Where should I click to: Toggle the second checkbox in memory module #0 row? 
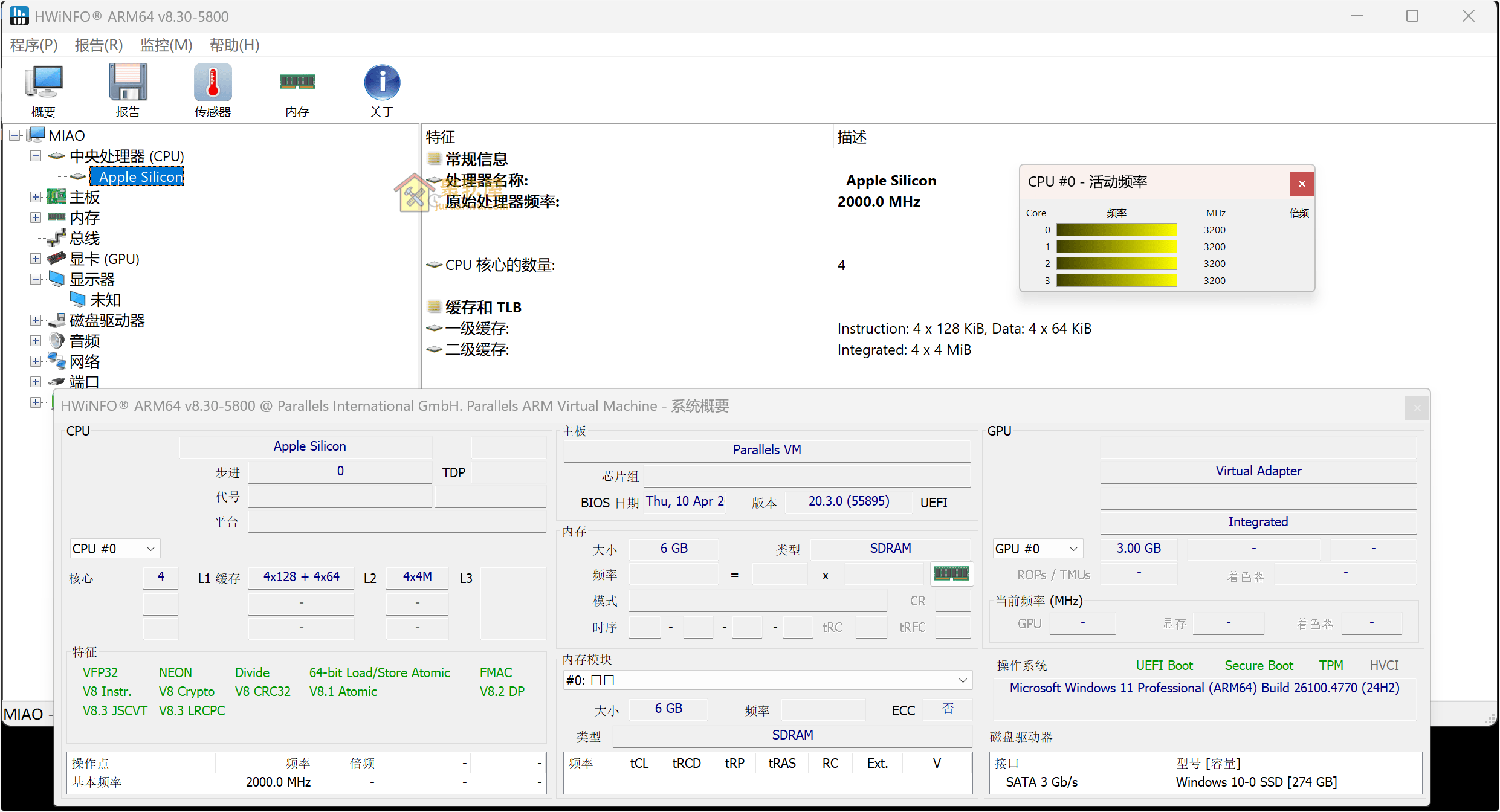(x=609, y=680)
